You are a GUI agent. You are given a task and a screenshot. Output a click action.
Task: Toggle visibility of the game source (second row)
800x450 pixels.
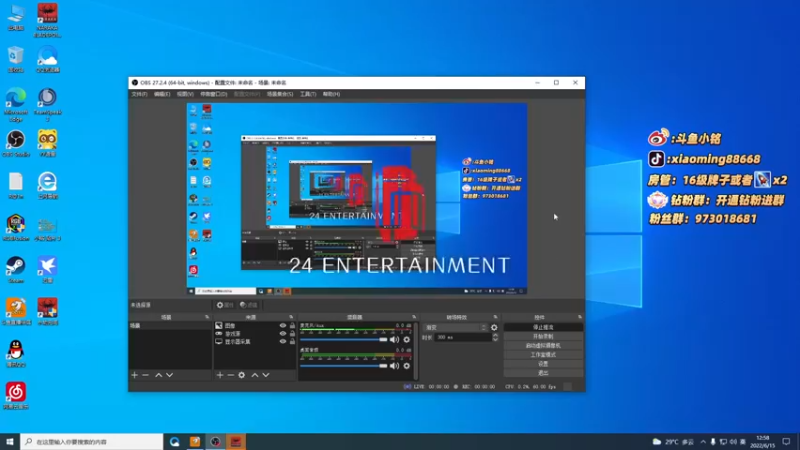coord(283,334)
